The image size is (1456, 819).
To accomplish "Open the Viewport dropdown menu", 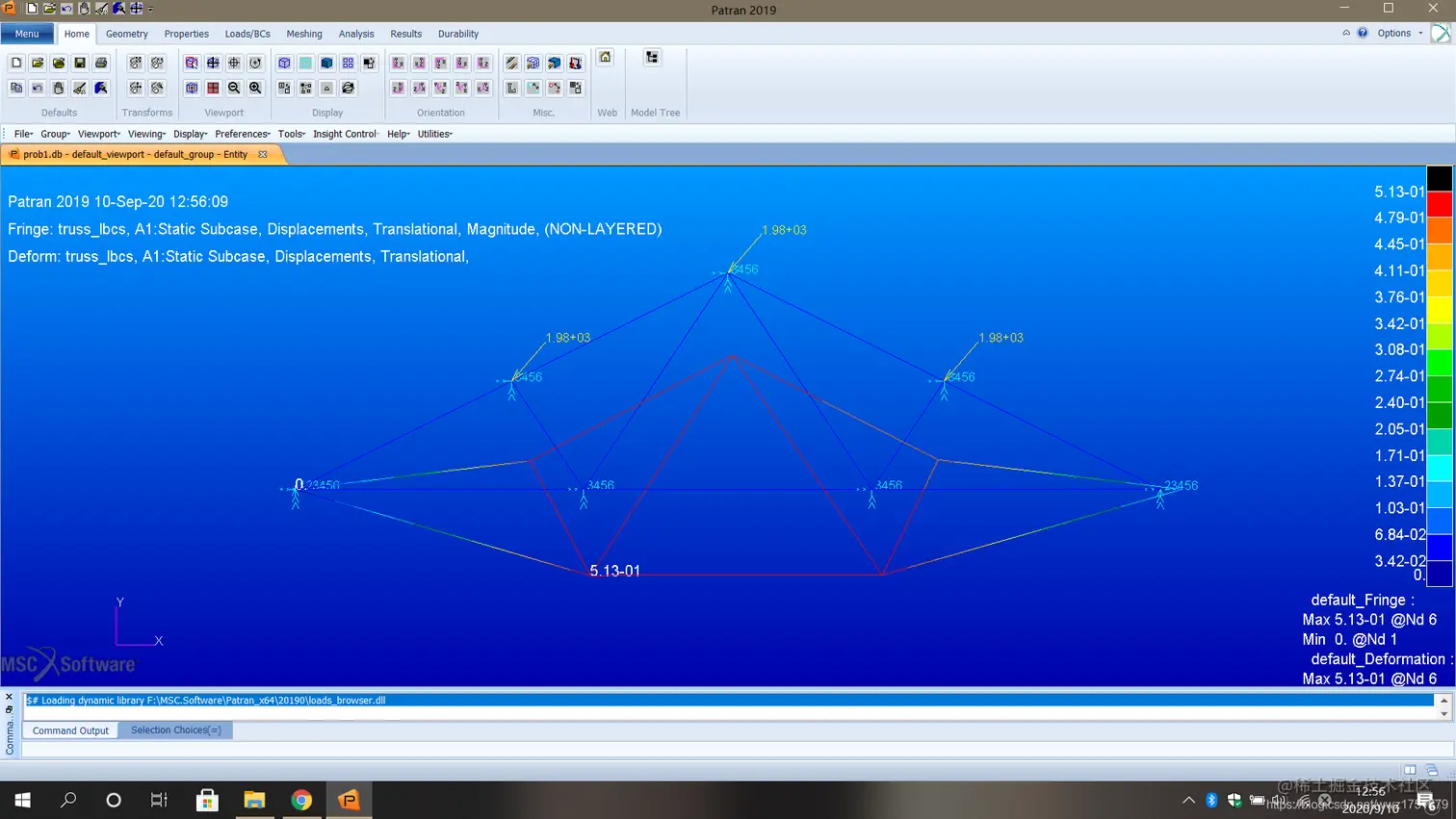I will click(98, 134).
